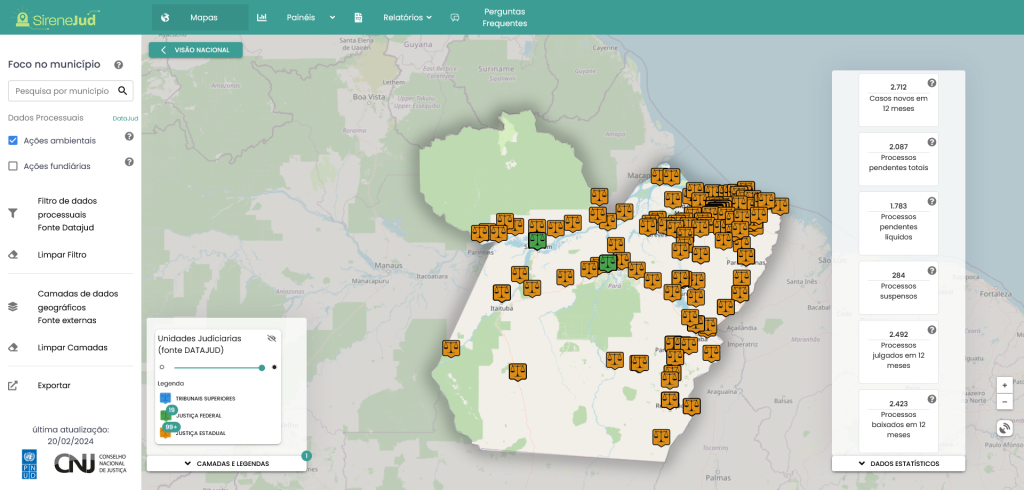This screenshot has height=490, width=1024.
Task: Hide the Unidades Judiciarias layer
Action: click(272, 338)
